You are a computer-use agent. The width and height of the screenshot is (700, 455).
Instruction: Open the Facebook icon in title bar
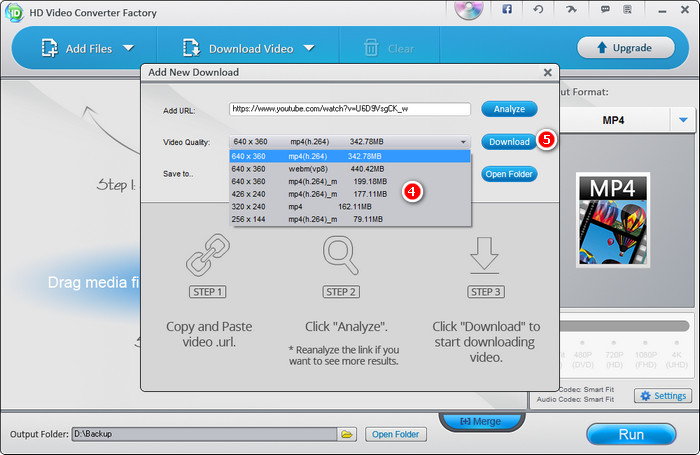coord(507,9)
